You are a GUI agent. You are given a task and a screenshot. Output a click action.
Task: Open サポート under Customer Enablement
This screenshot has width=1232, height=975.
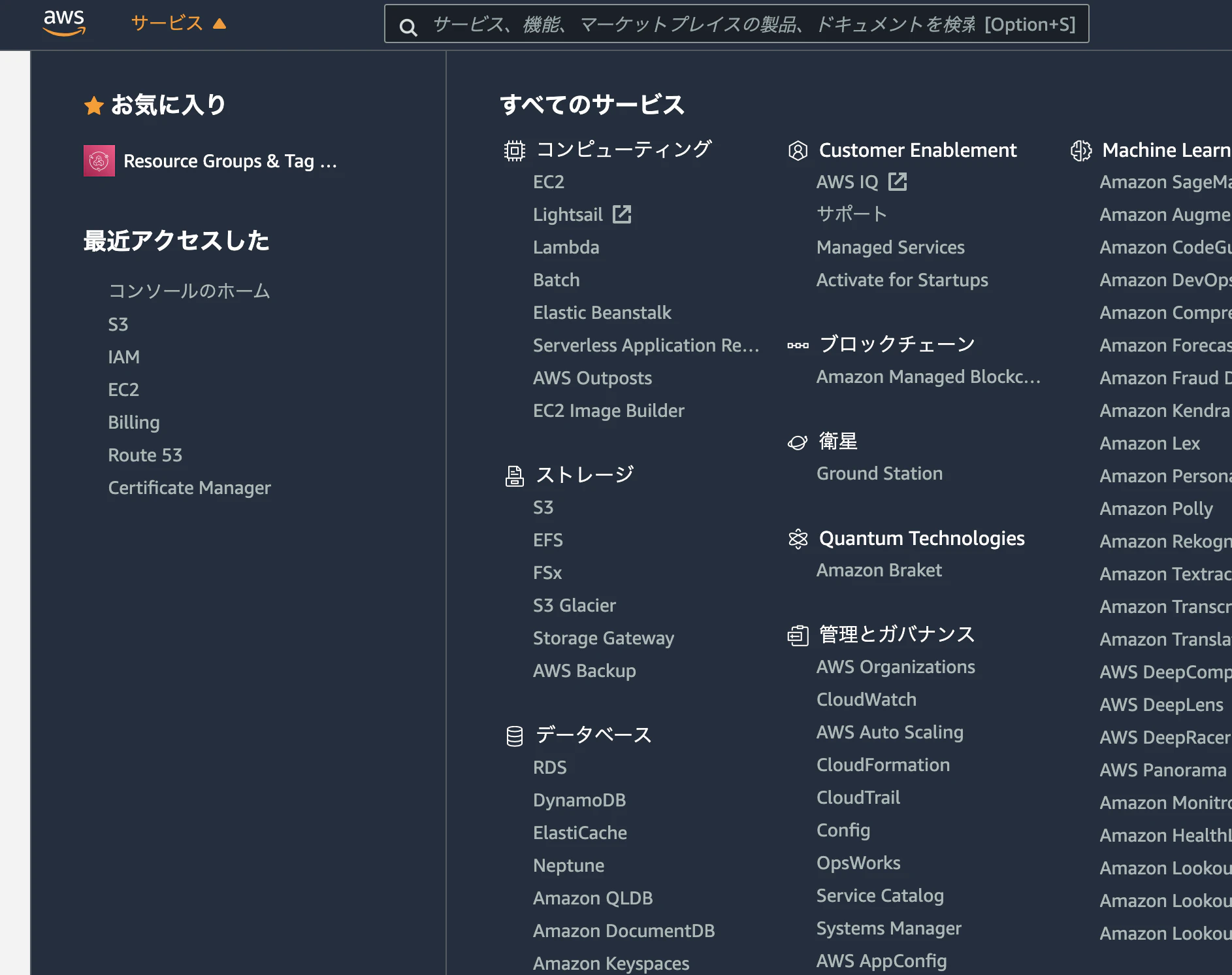(x=852, y=214)
